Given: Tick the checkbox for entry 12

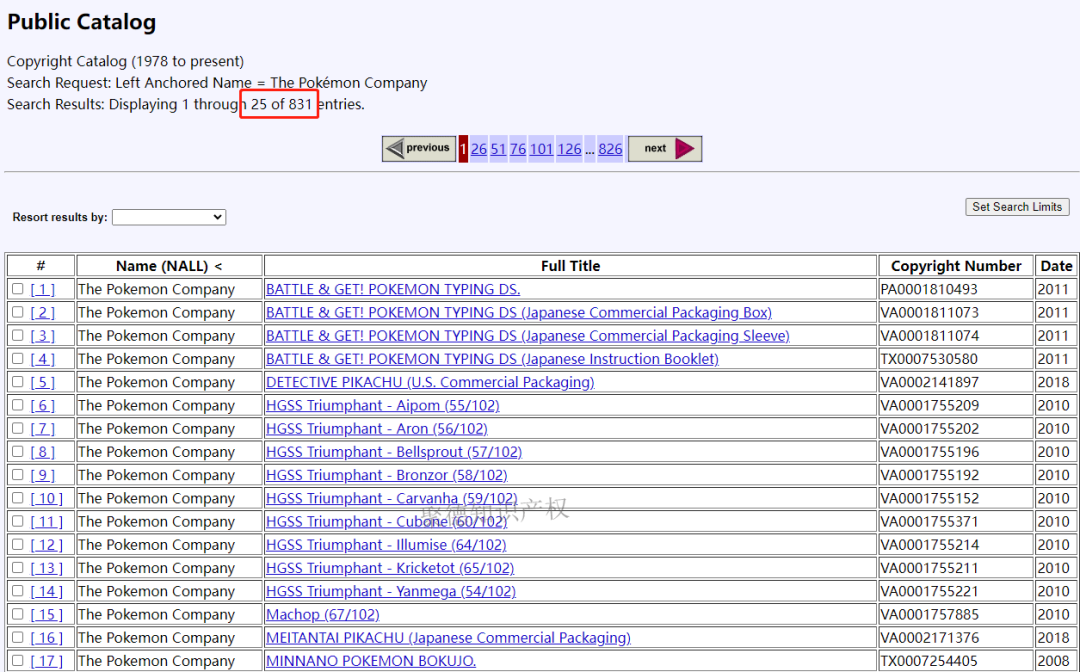Looking at the screenshot, I should 18,545.
